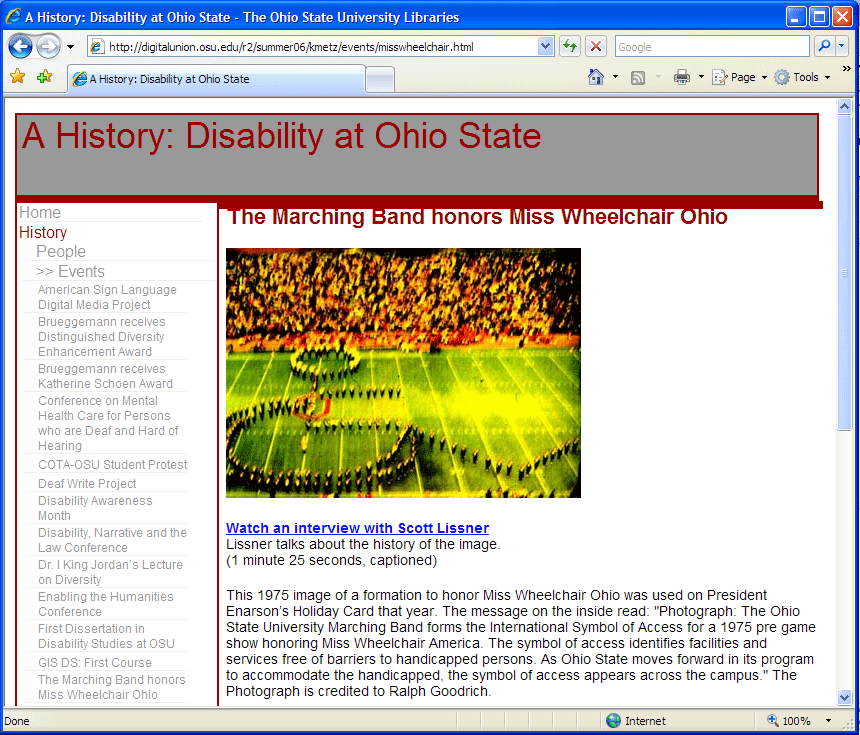Click the Print icon
This screenshot has width=860, height=735.
pos(682,77)
